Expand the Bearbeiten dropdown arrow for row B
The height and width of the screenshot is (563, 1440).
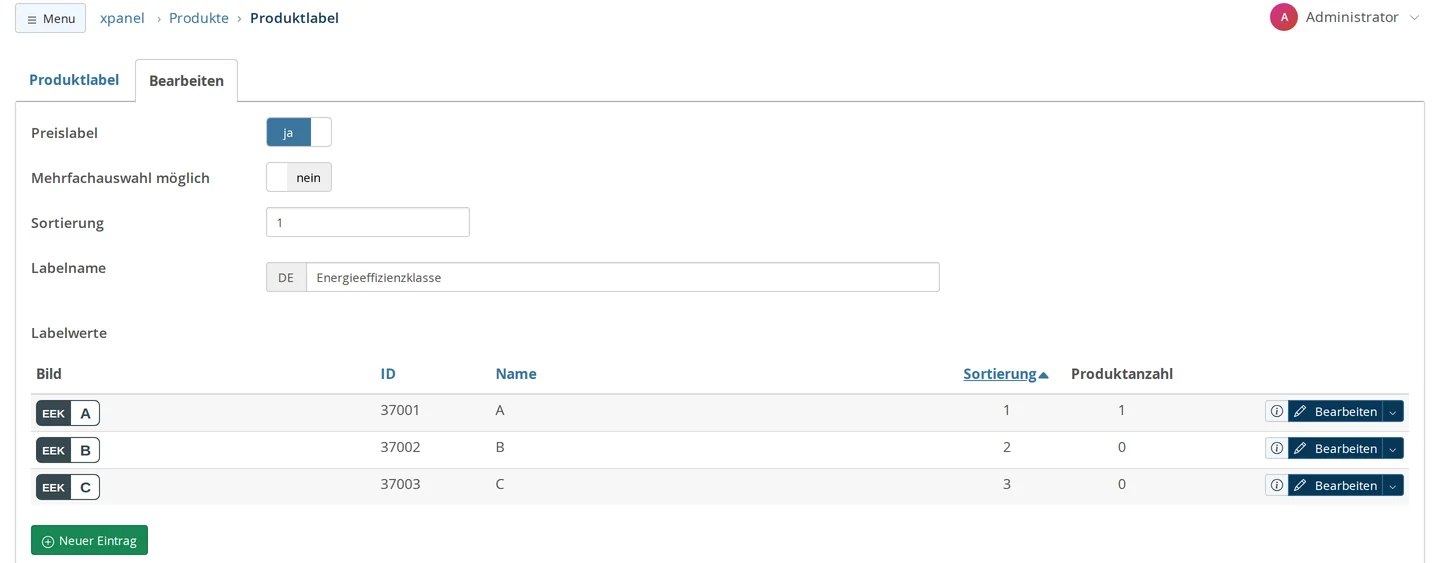tap(1393, 448)
